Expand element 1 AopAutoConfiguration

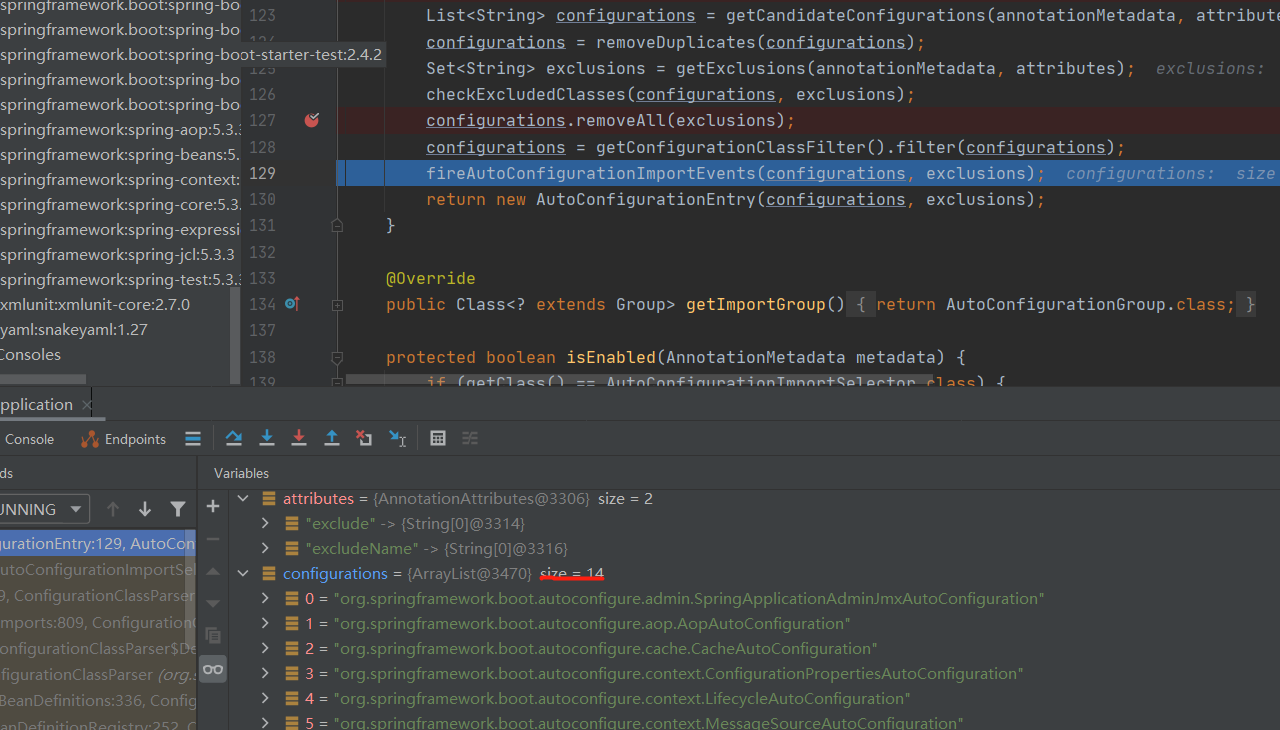265,623
